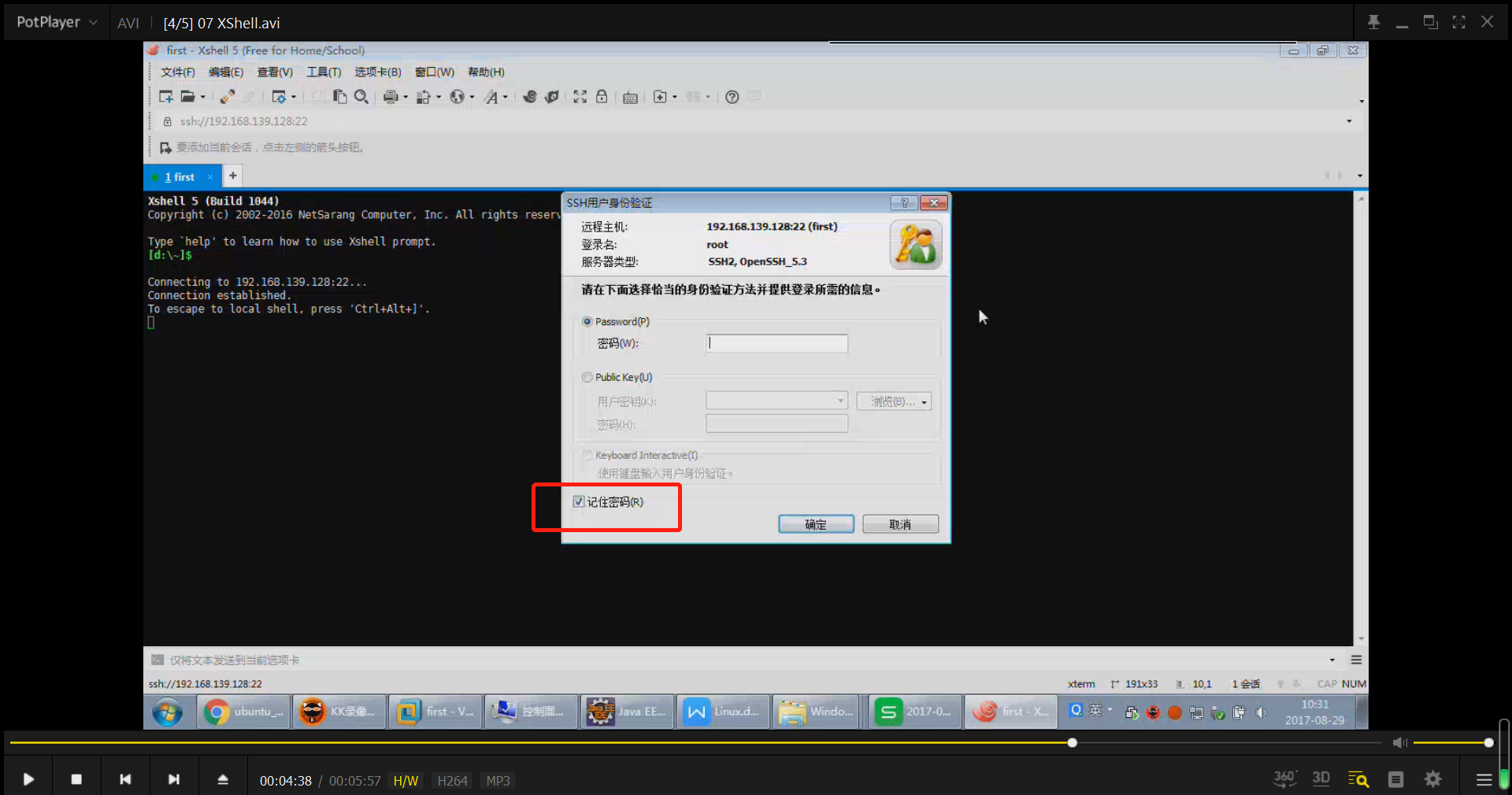The height and width of the screenshot is (795, 1512).
Task: Skip to previous file in playlist
Action: 125,779
